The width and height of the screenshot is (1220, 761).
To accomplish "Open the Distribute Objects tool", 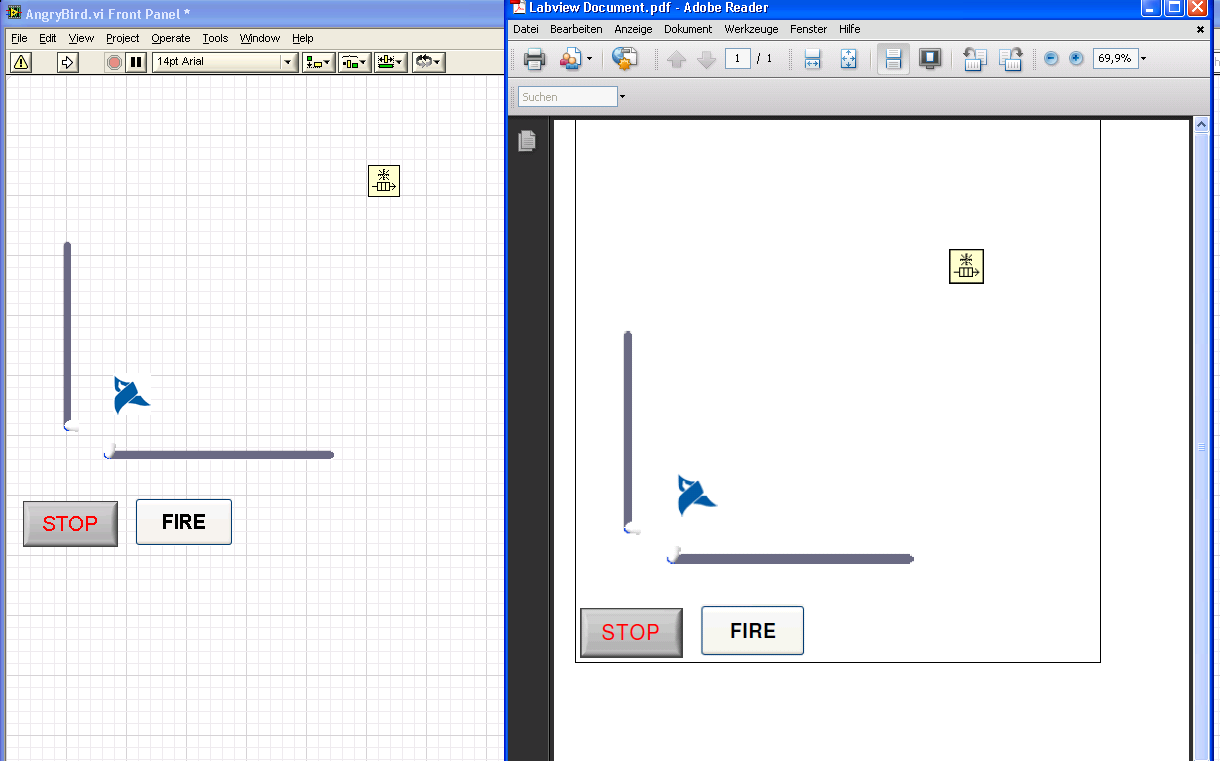I will pyautogui.click(x=355, y=62).
